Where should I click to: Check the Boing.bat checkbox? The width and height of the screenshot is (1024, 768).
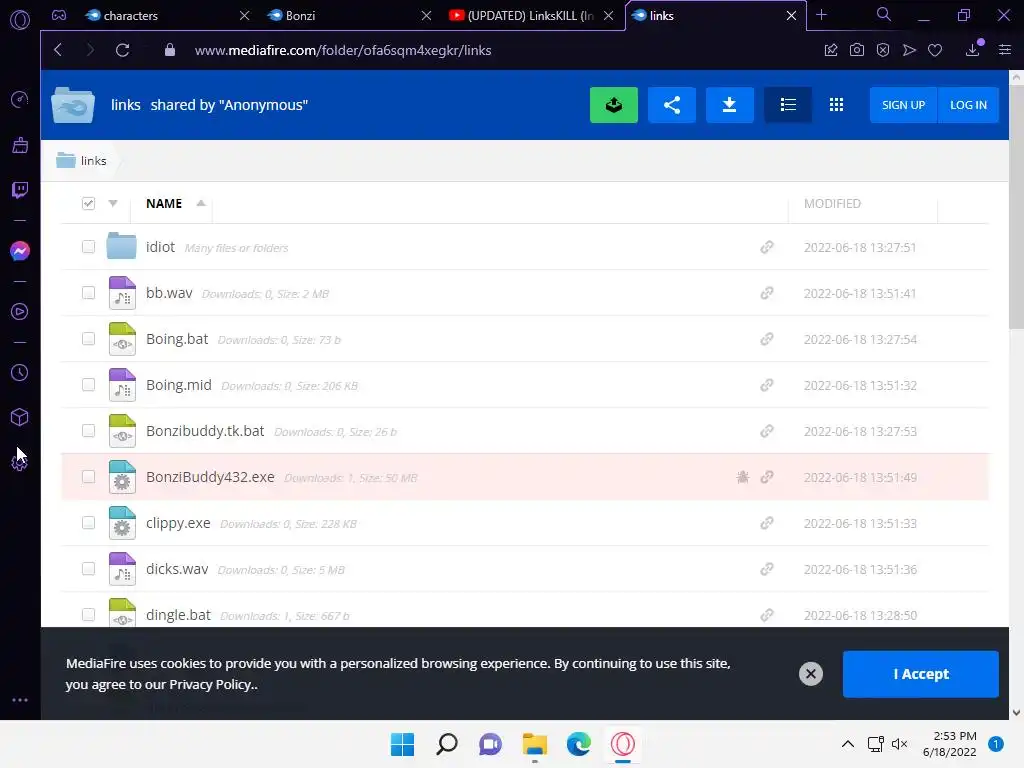88,338
